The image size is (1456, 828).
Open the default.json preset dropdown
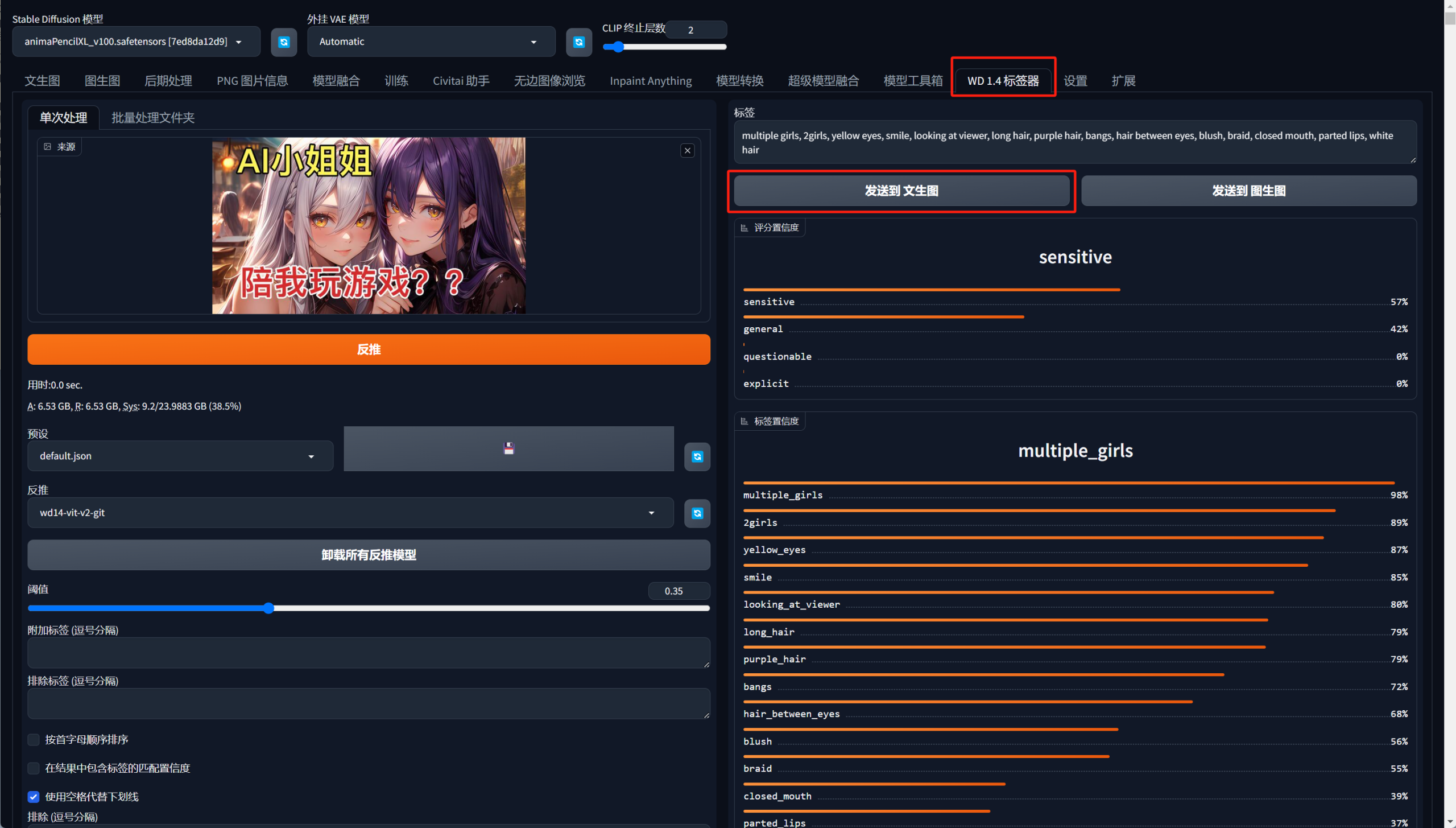click(x=180, y=456)
